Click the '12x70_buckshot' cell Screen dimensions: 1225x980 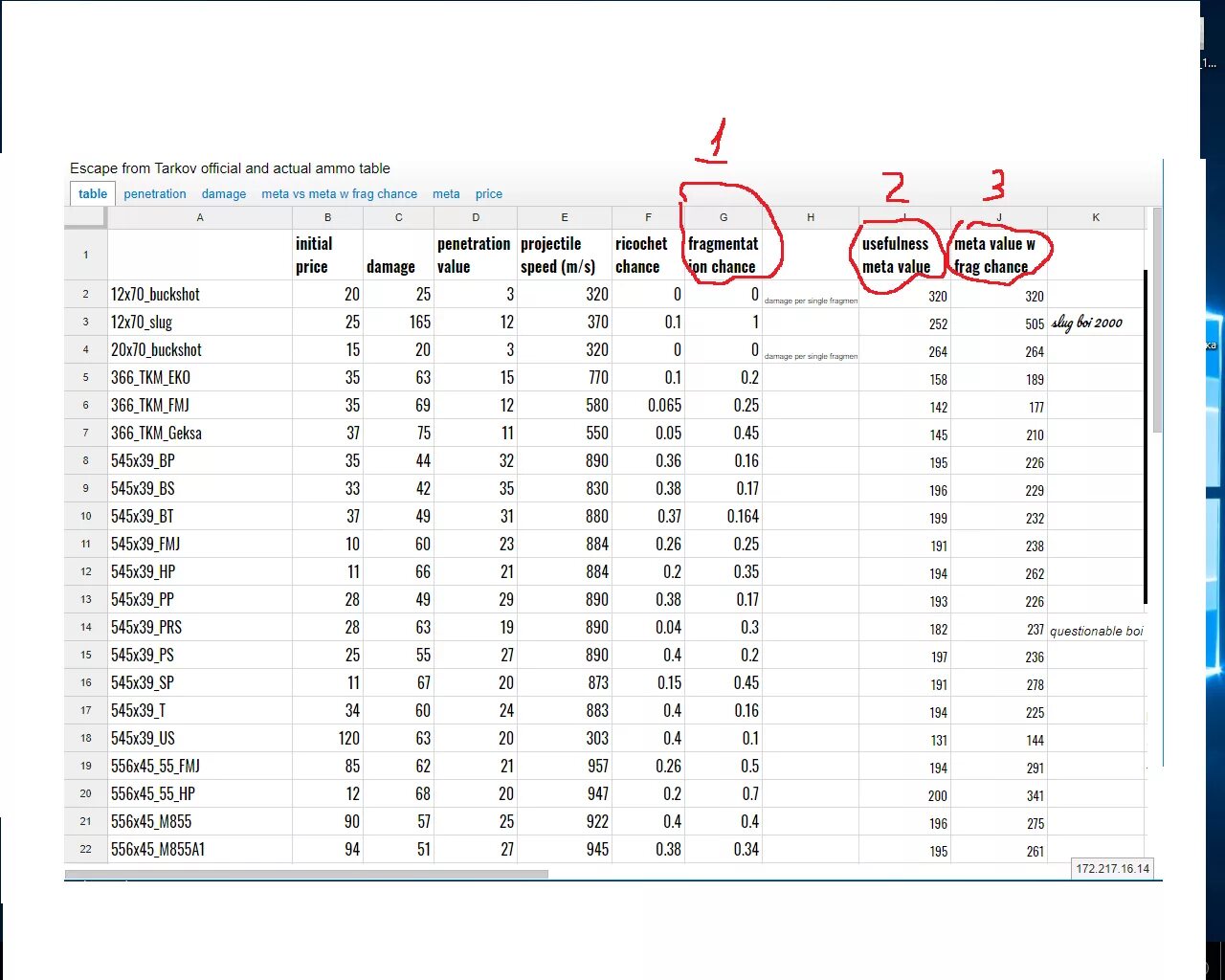tap(200, 294)
